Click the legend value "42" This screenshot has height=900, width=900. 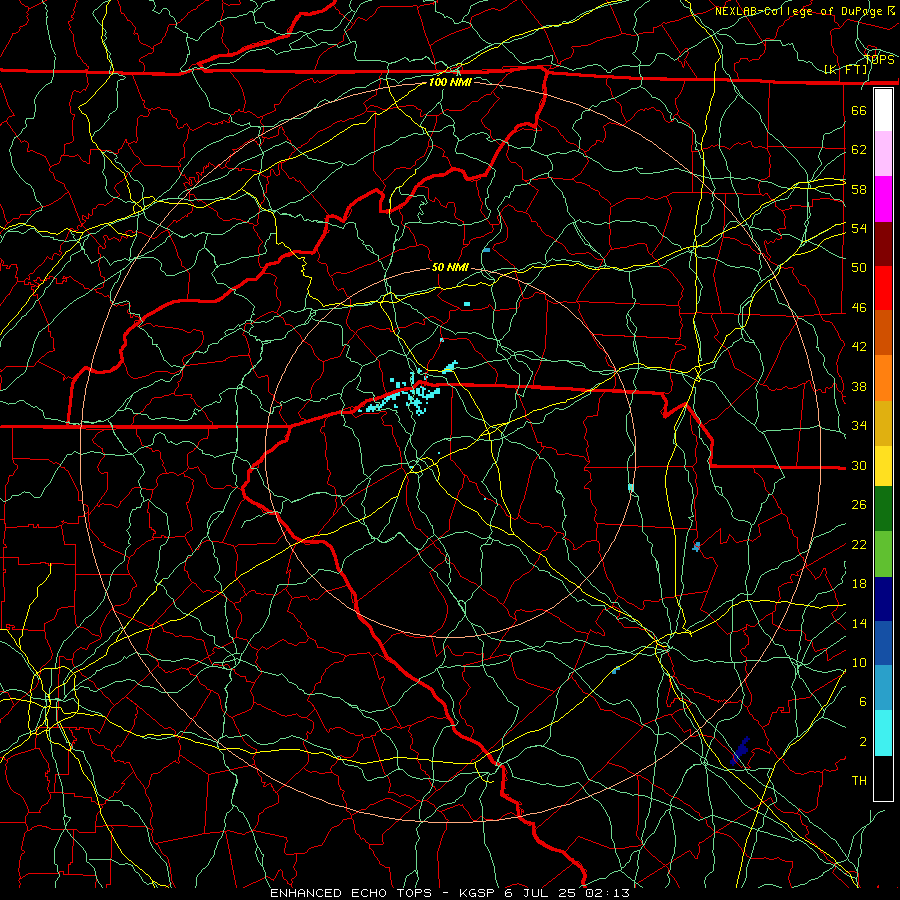coord(859,347)
